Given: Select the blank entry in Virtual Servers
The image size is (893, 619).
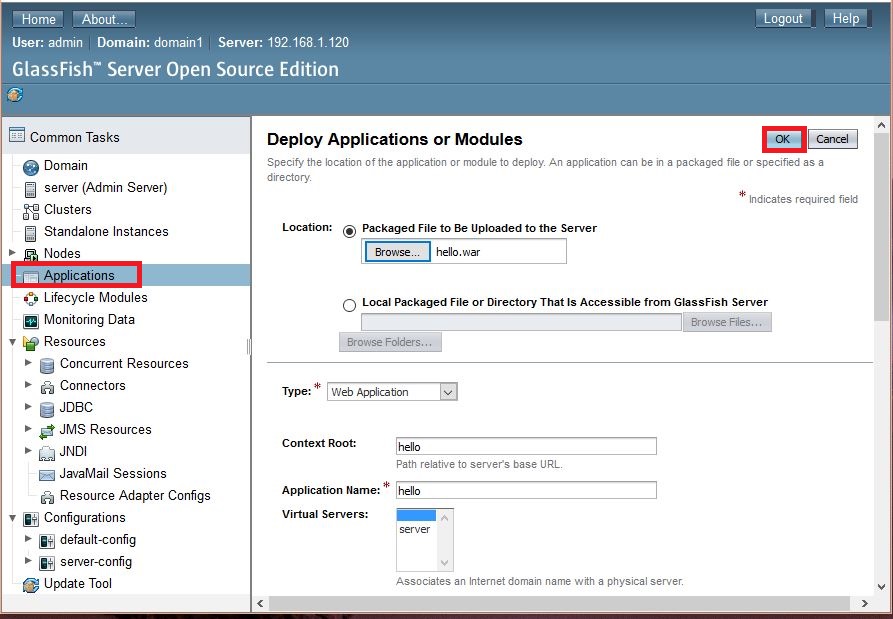Looking at the screenshot, I should [416, 515].
